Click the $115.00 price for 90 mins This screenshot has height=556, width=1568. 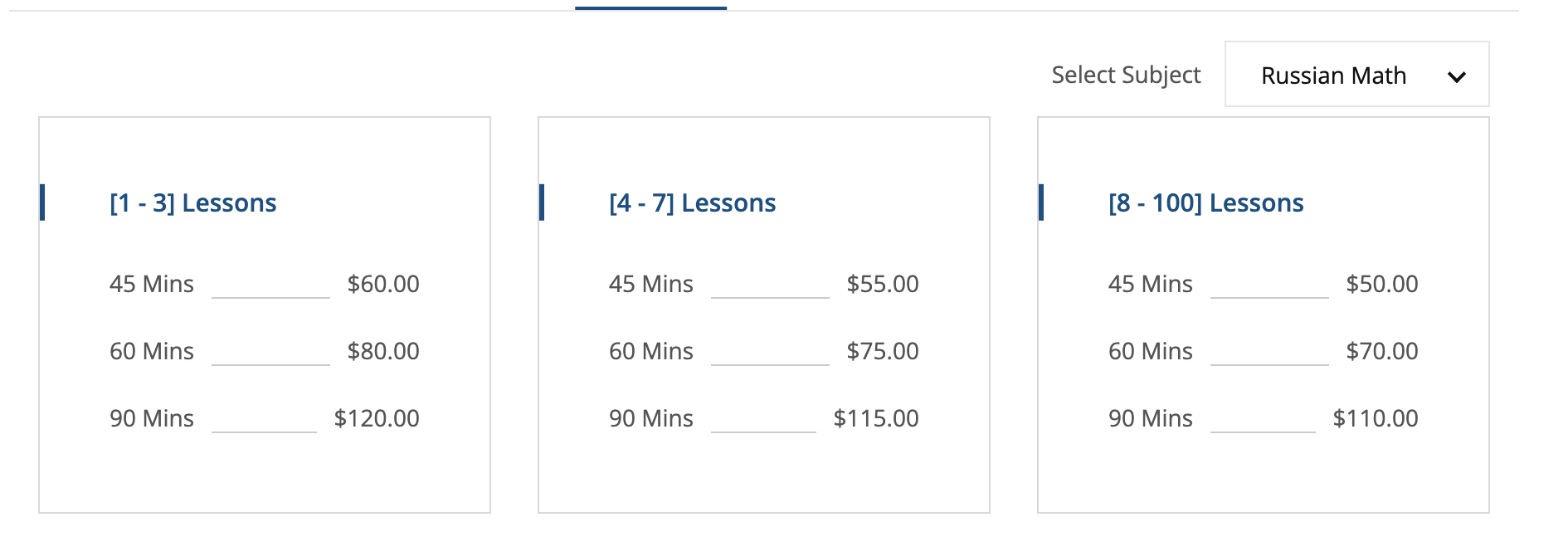[x=876, y=418]
